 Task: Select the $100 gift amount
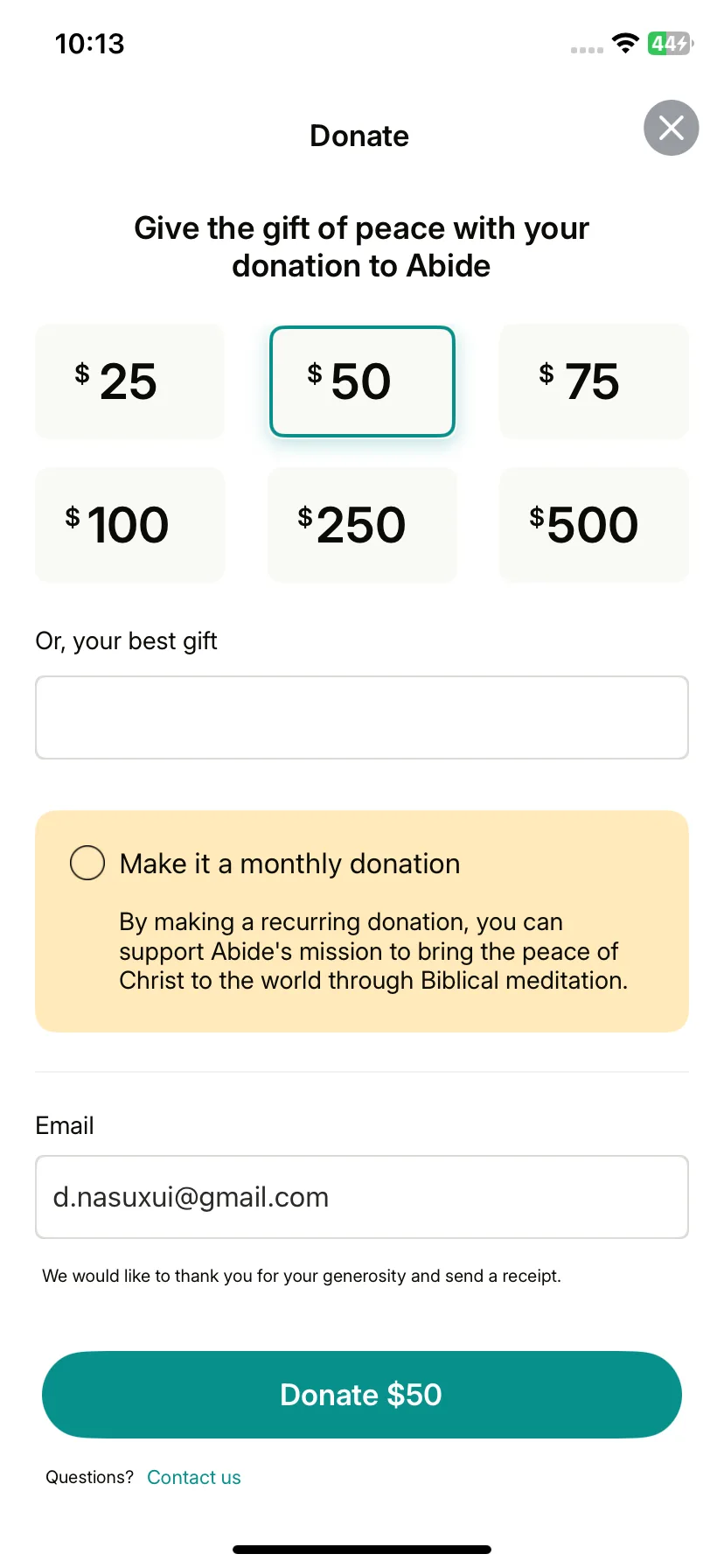(129, 525)
